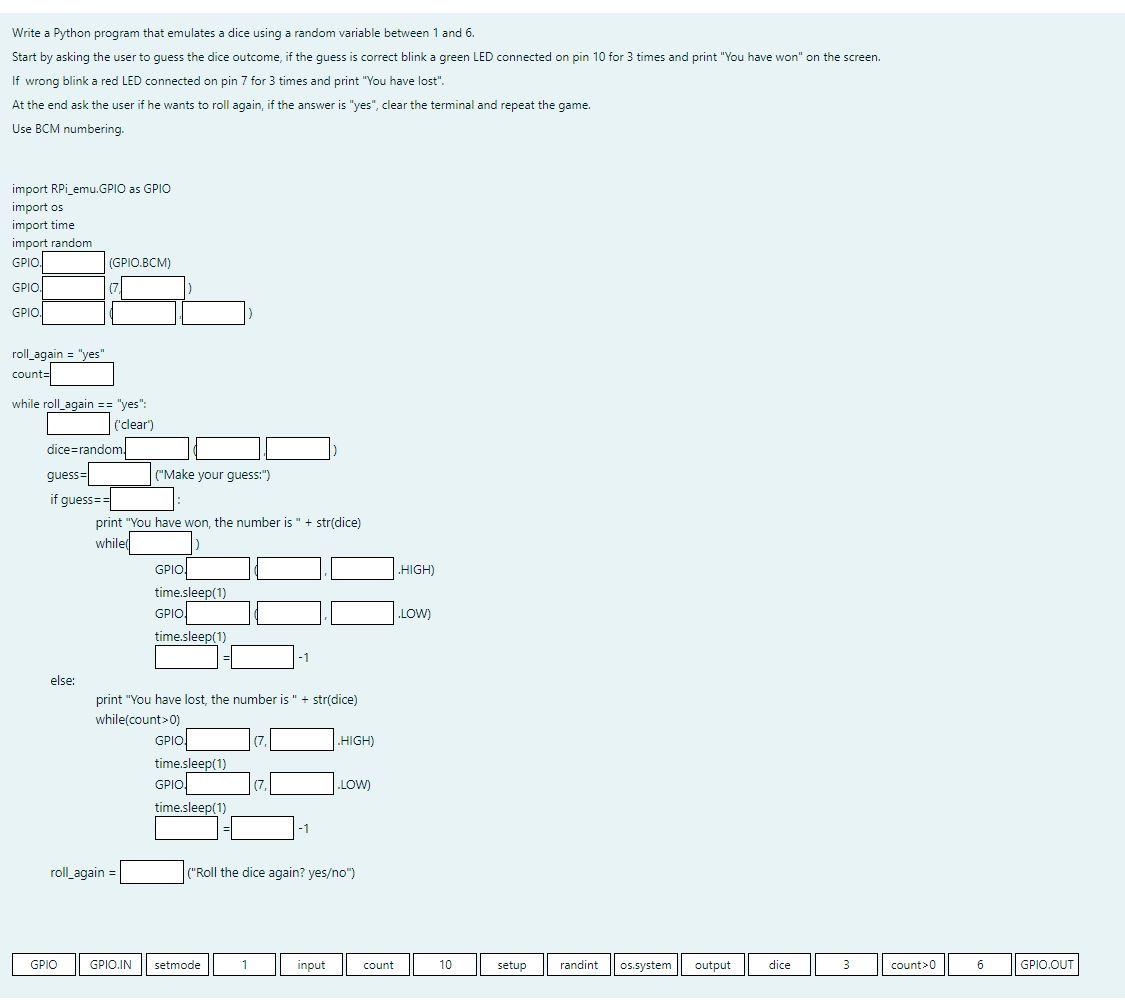
Task: Click the blank in roll_again = line
Action: pyautogui.click(x=150, y=871)
